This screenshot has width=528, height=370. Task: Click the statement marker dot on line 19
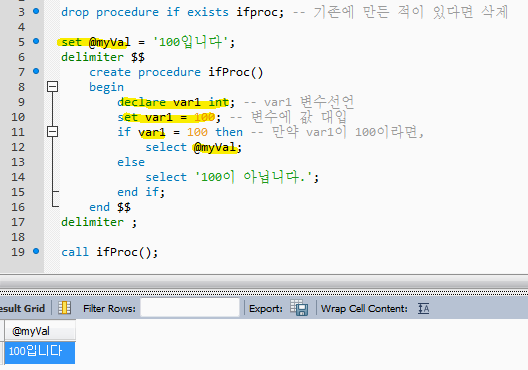pyautogui.click(x=36, y=251)
